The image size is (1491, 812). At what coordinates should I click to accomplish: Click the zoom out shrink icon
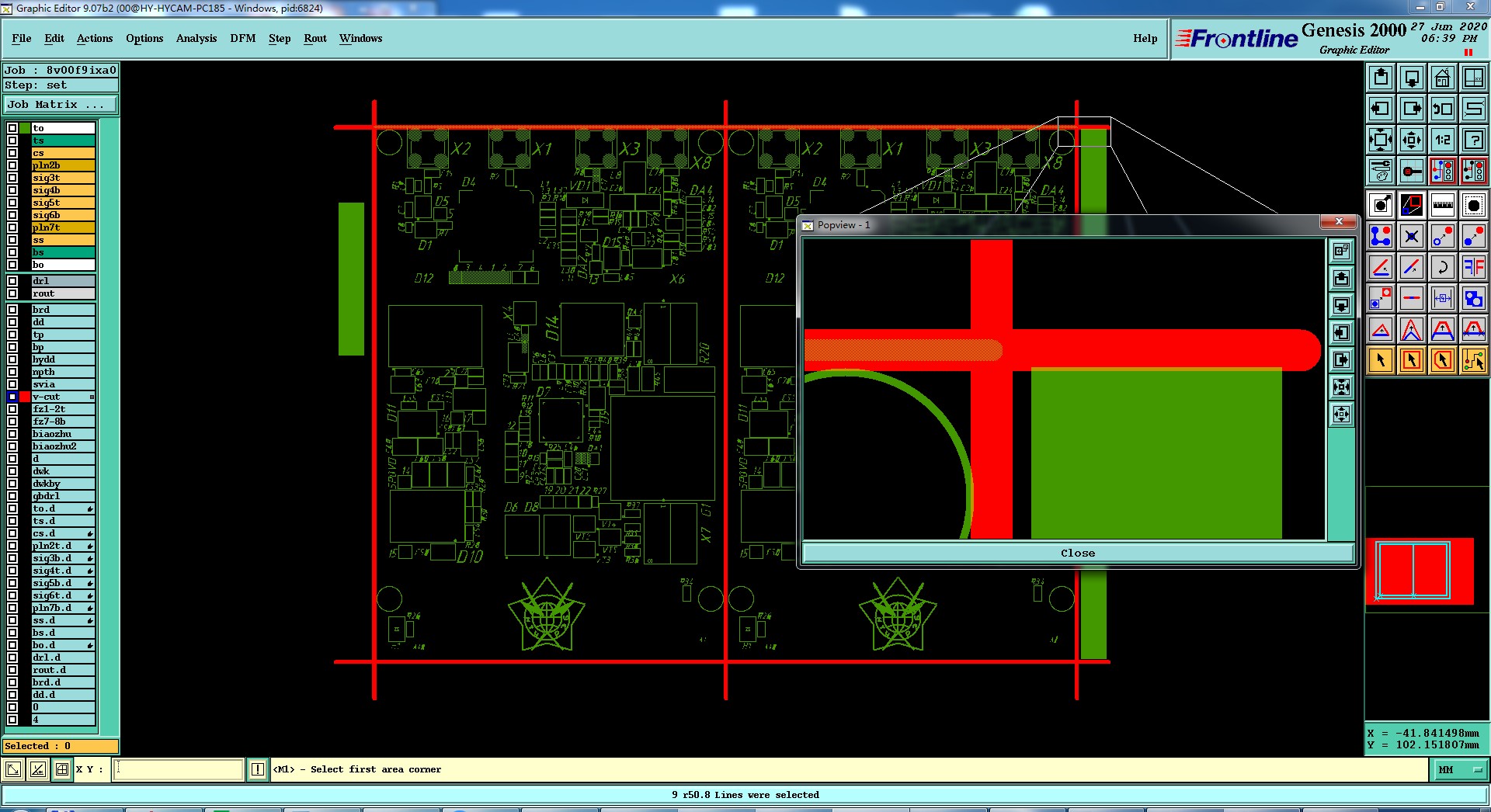1412,140
